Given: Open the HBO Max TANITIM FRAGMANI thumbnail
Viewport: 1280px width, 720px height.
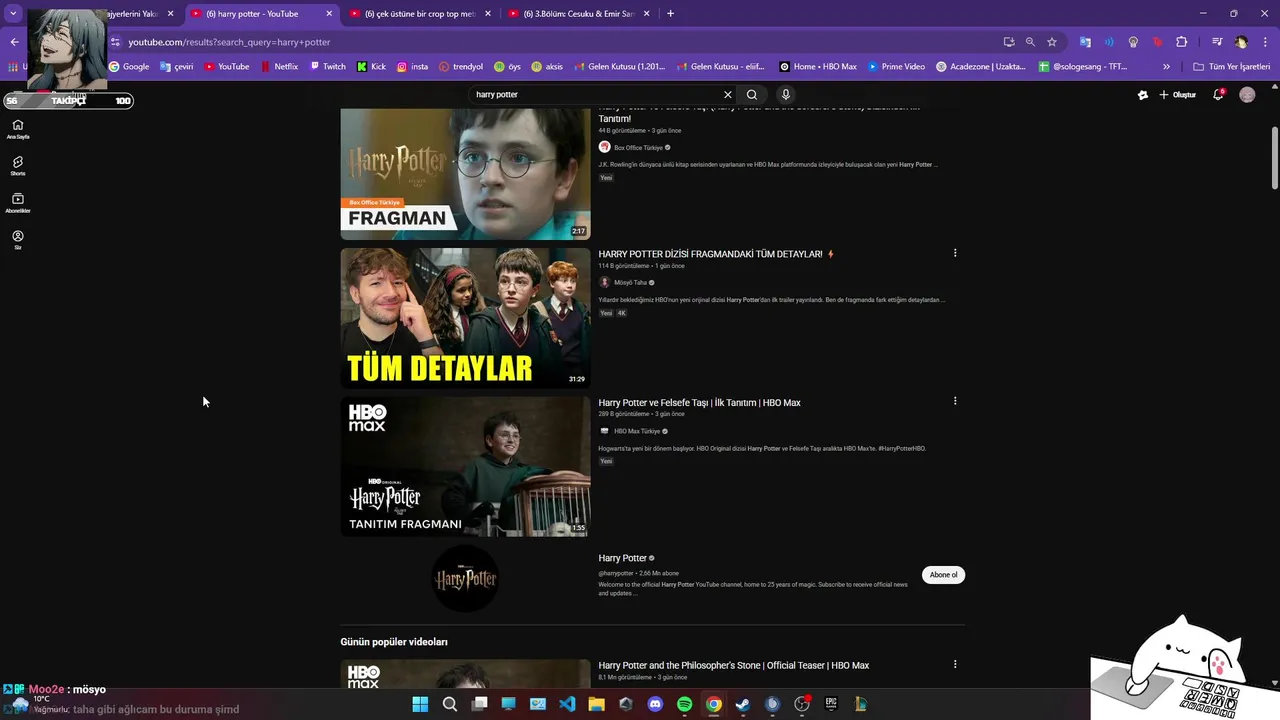Looking at the screenshot, I should [x=465, y=466].
